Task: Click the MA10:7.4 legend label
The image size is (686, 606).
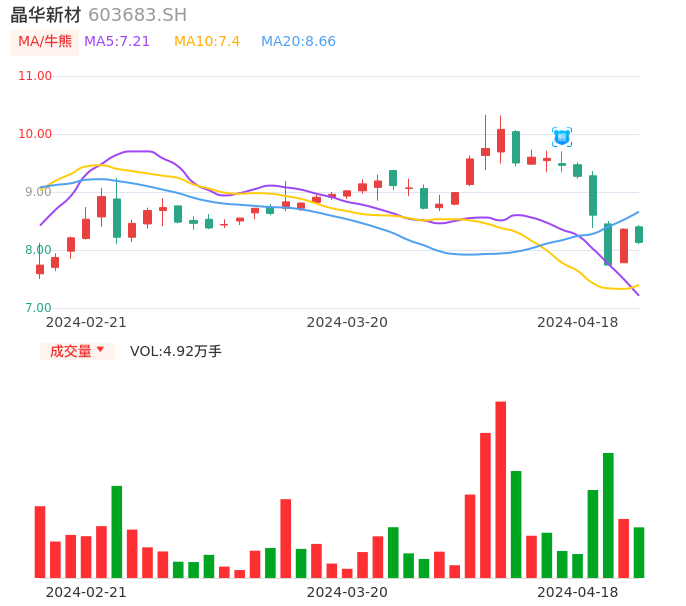Action: point(207,42)
